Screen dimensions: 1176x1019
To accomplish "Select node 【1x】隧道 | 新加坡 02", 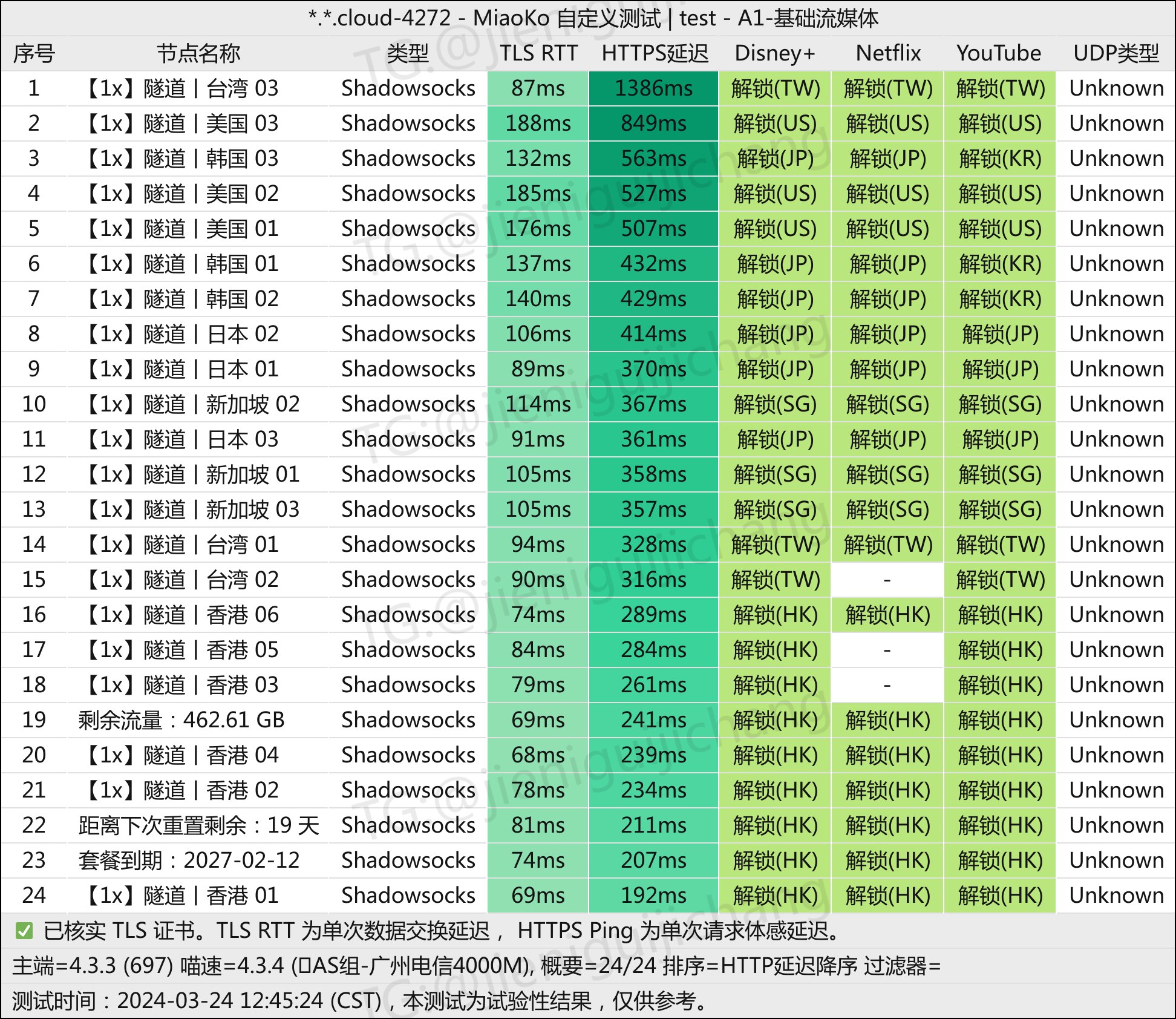I will [x=189, y=404].
